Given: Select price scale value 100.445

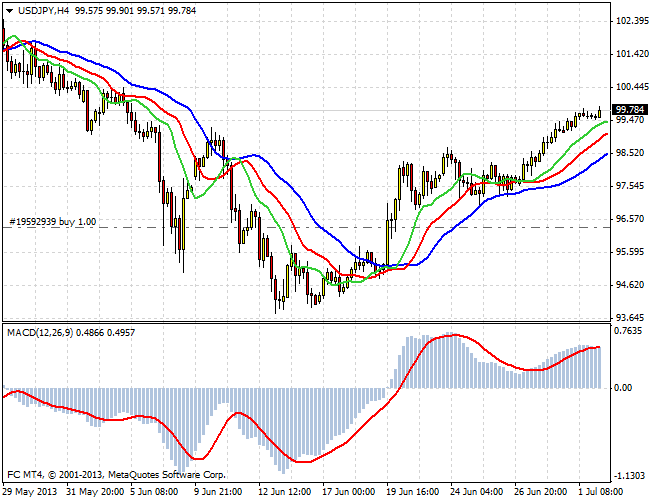Looking at the screenshot, I should pos(632,87).
